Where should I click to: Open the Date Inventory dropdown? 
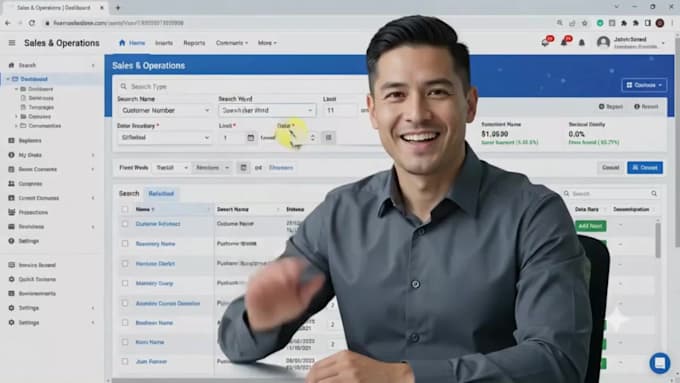[165, 137]
